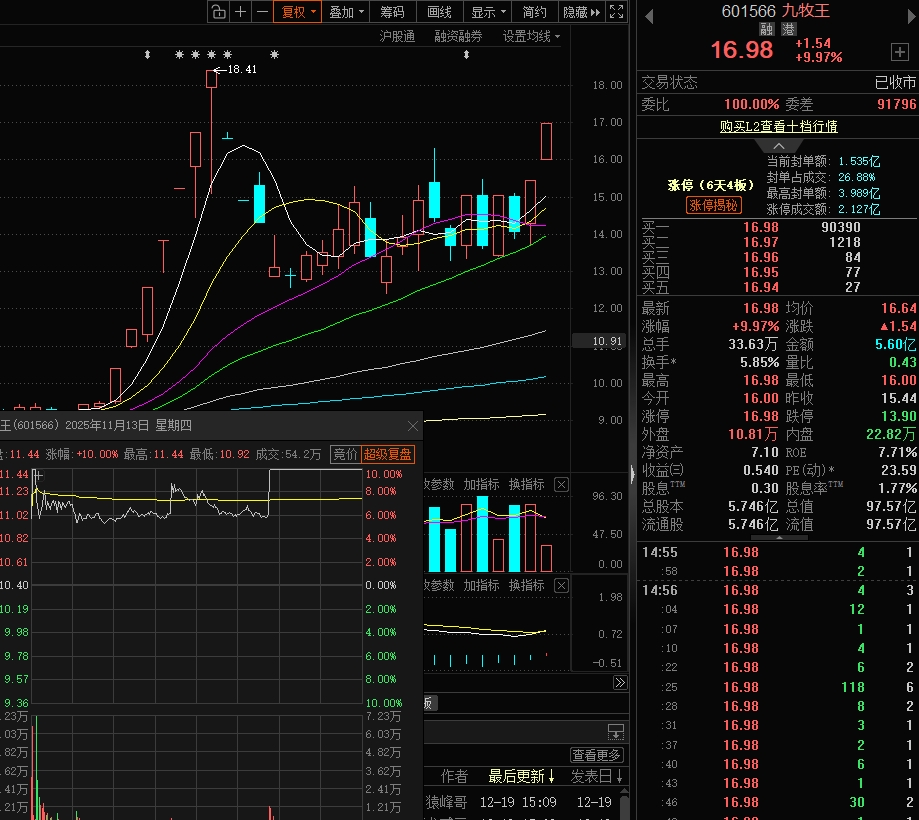Screen dimensions: 919x820
Task: Open the 设置均线 moving average dropdown
Action: pos(531,36)
